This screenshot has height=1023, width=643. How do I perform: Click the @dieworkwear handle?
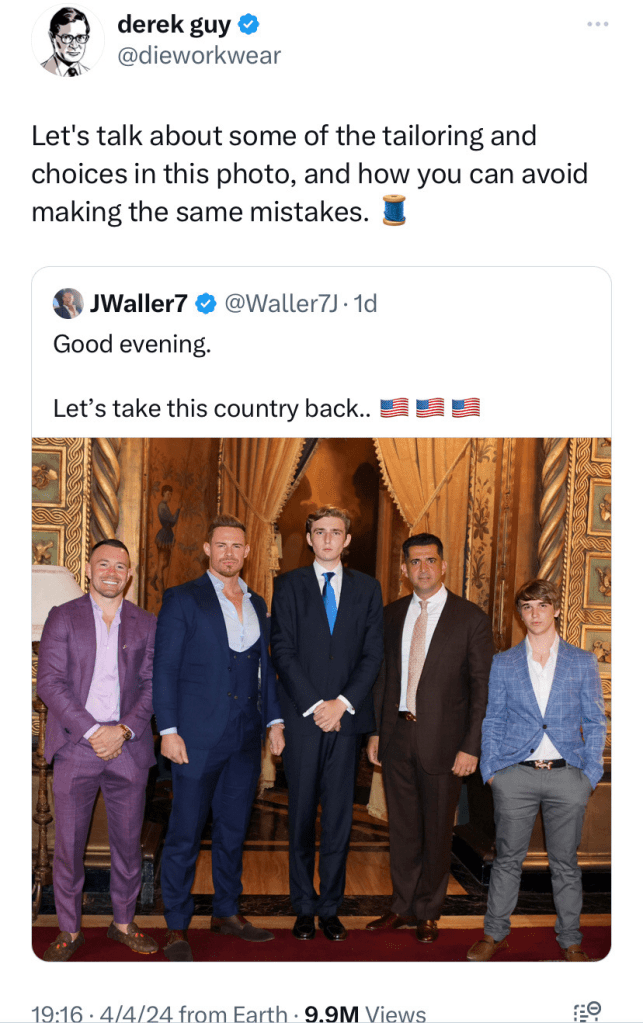[199, 56]
